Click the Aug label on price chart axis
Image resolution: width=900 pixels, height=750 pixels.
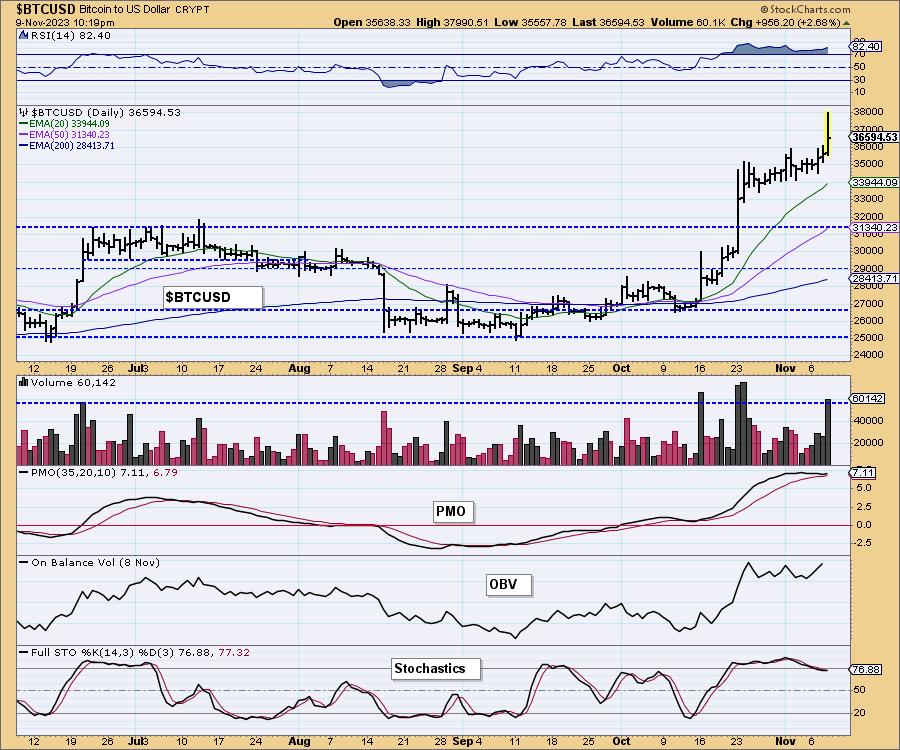(300, 368)
